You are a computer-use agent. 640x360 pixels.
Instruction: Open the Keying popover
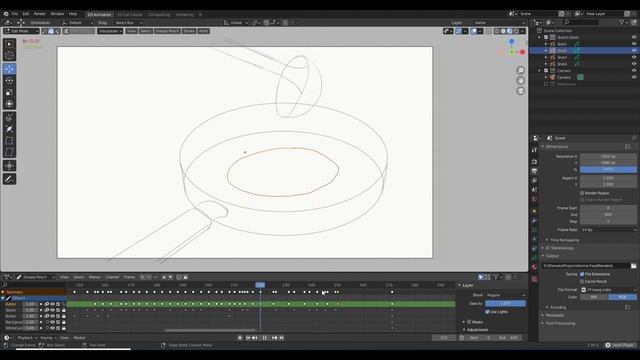[x=48, y=338]
